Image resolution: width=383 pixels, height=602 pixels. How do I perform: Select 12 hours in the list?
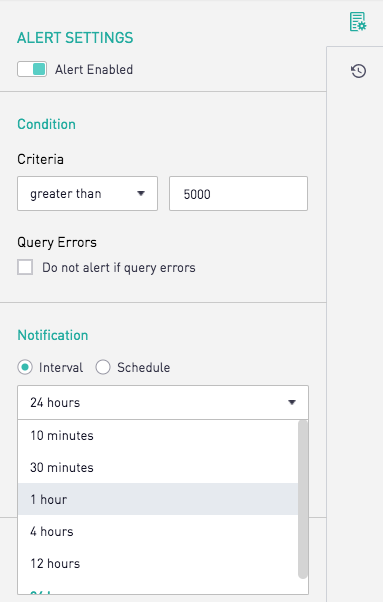[158, 564]
